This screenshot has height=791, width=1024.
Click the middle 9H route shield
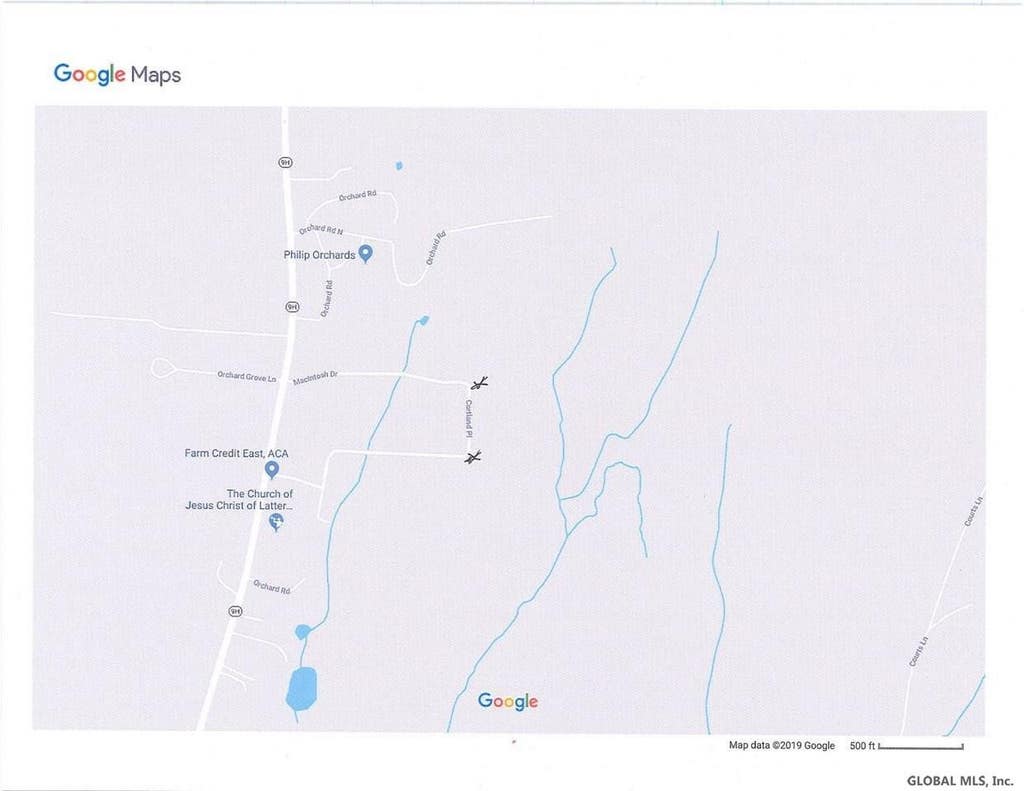293,306
